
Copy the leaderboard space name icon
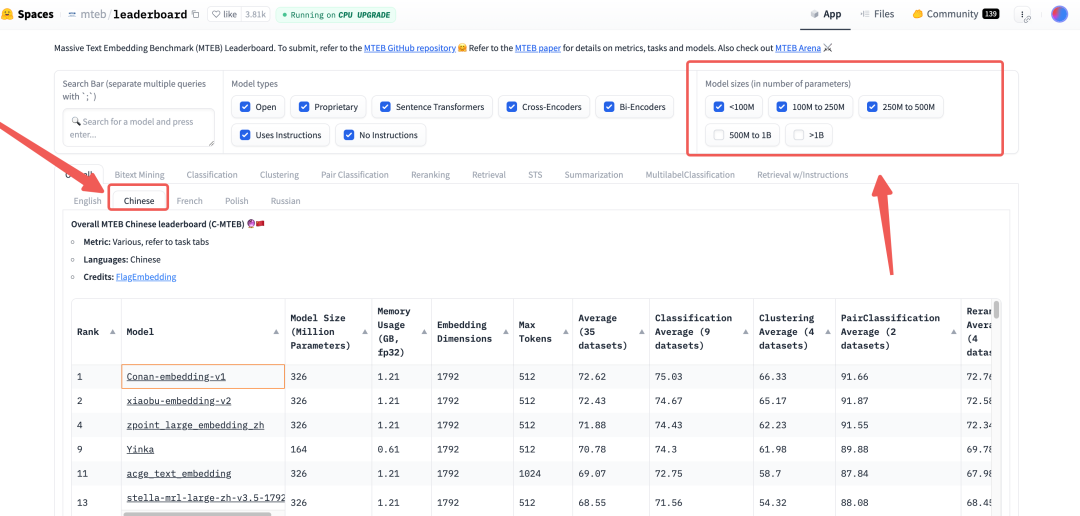point(194,15)
